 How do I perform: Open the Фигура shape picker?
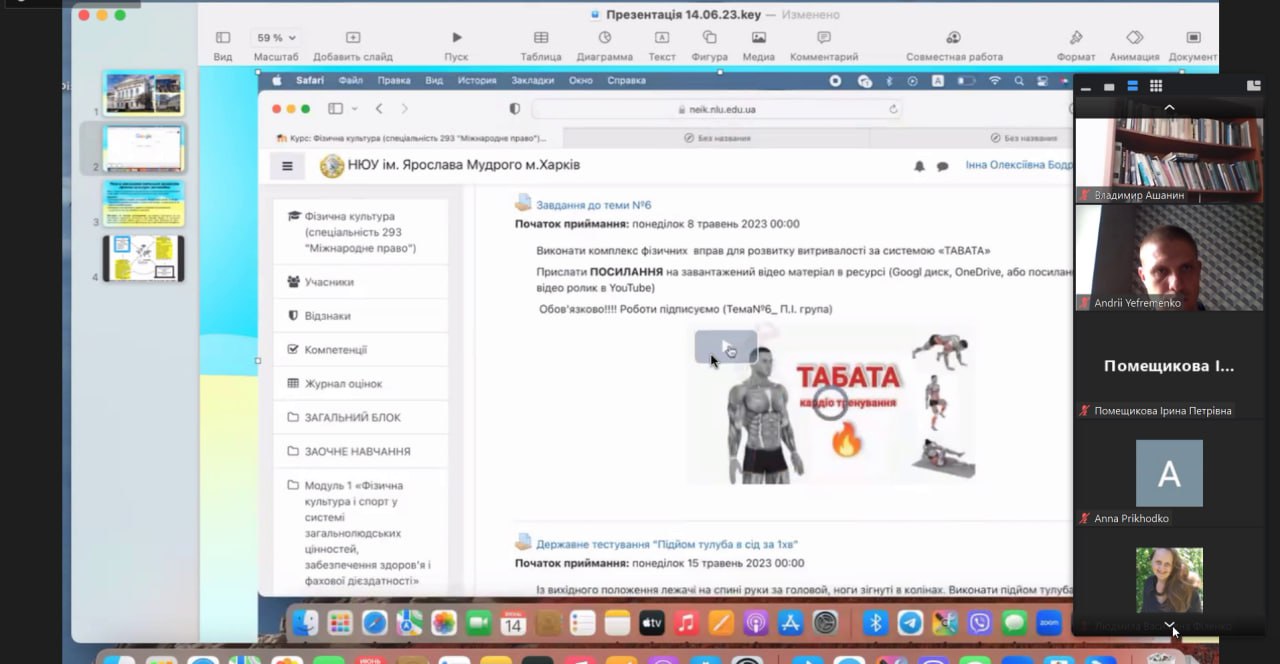click(x=709, y=38)
